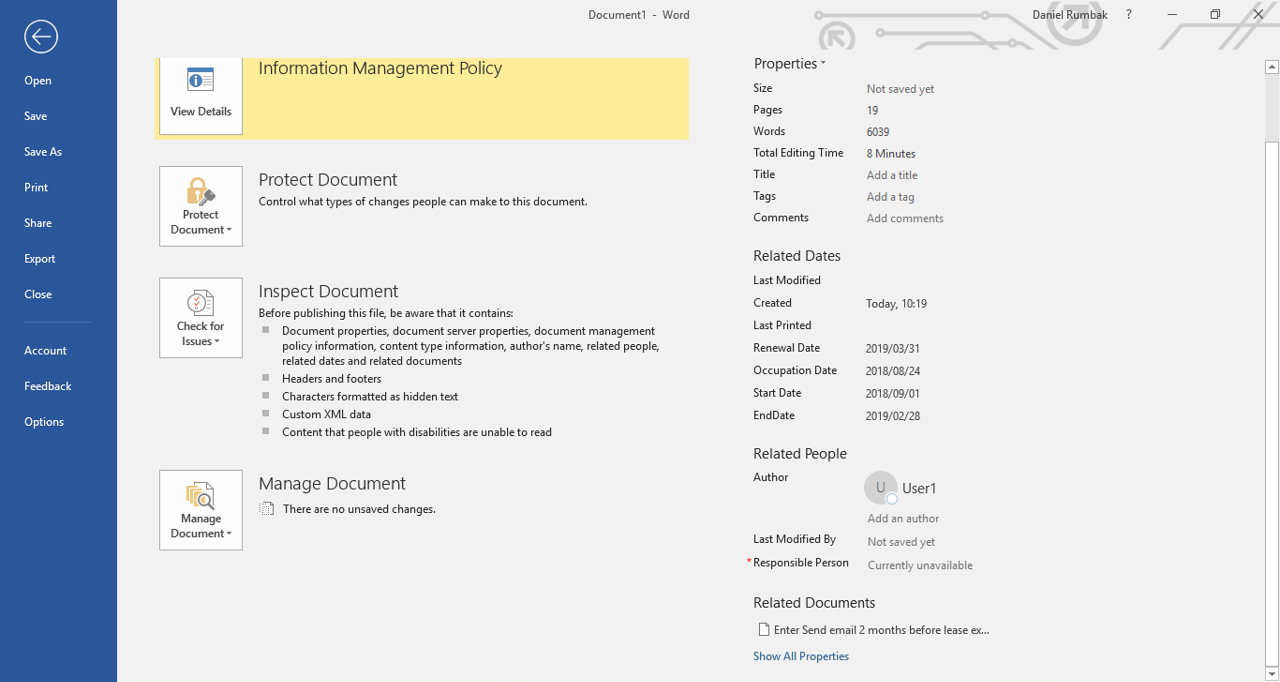
Task: Choose Save As in the sidebar
Action: tap(43, 152)
